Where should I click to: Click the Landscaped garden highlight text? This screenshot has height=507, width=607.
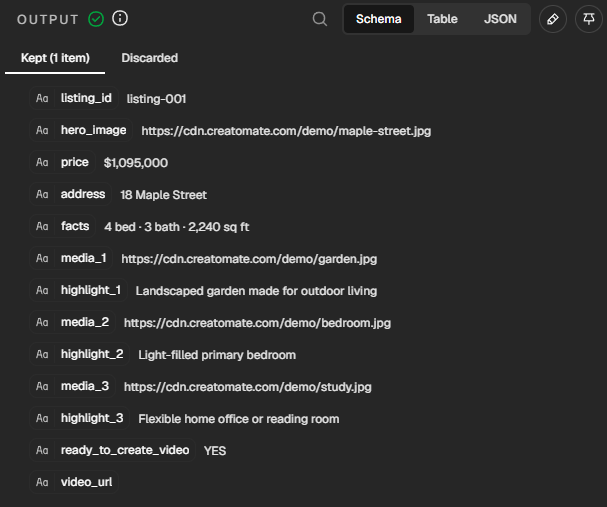click(x=256, y=291)
